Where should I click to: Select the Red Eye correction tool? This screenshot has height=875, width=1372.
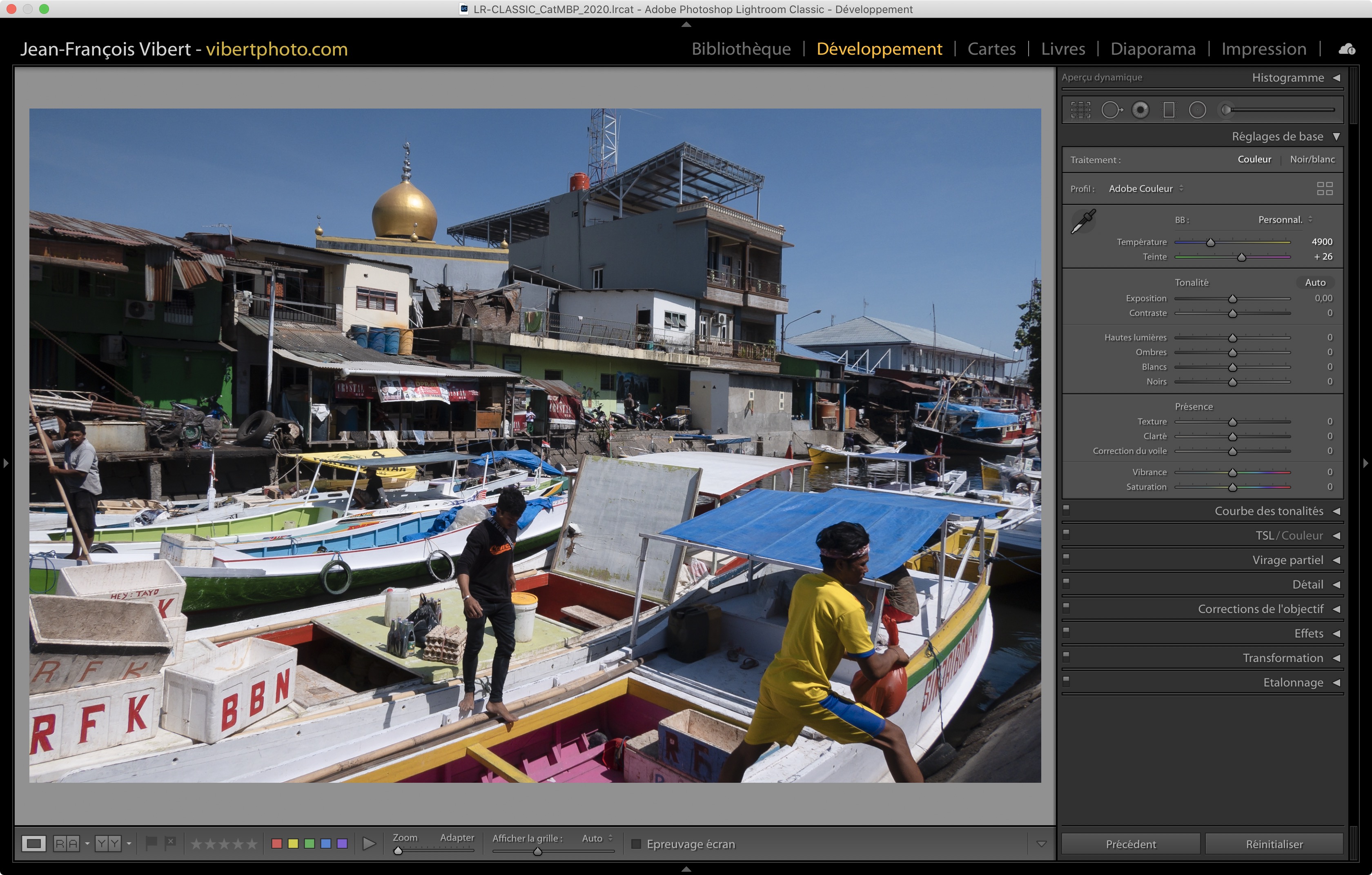[x=1140, y=110]
